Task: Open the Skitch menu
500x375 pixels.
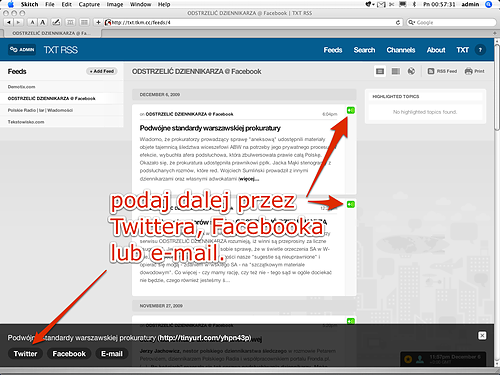Action: (29, 4)
